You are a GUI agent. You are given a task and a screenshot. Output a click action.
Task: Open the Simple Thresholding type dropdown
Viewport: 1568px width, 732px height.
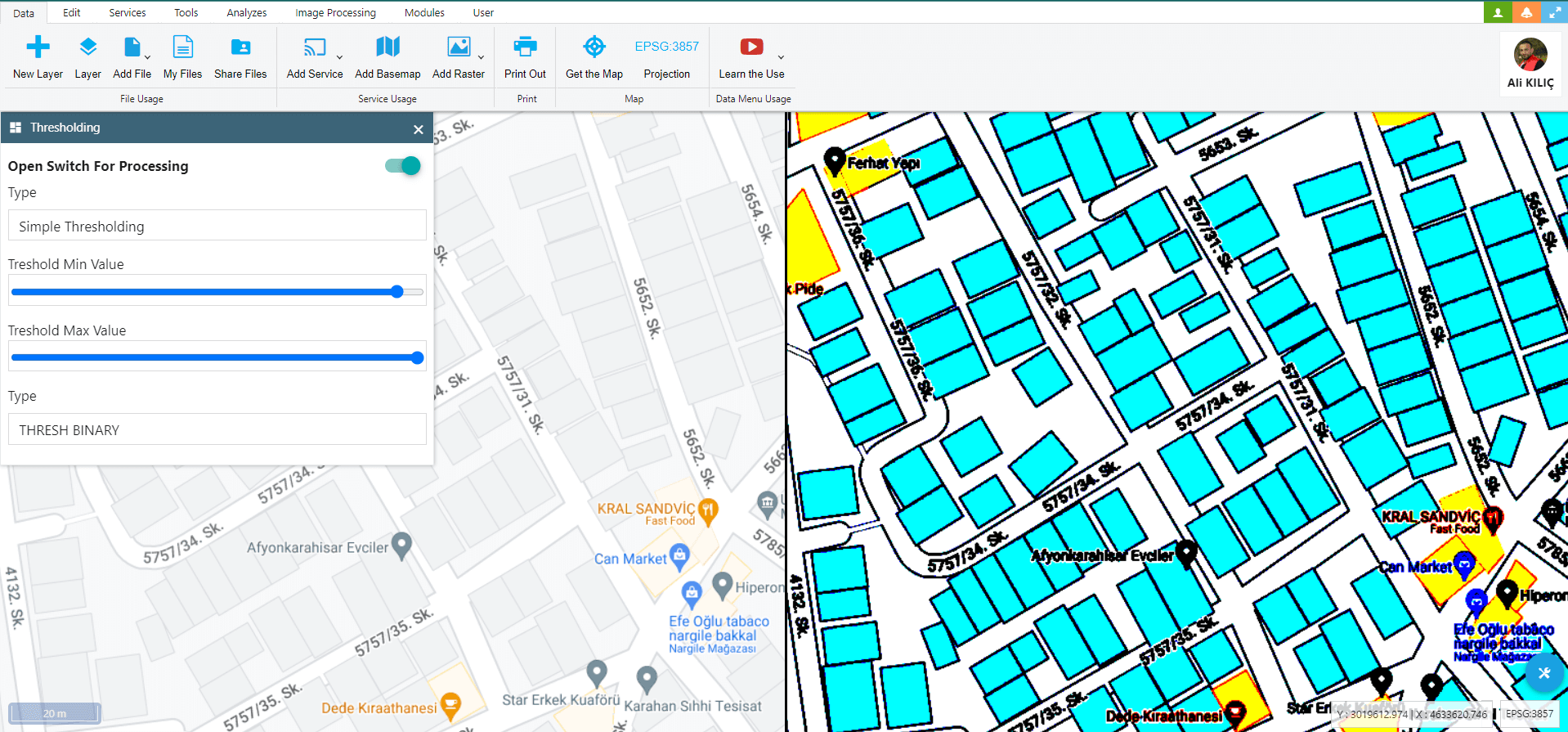(x=217, y=226)
